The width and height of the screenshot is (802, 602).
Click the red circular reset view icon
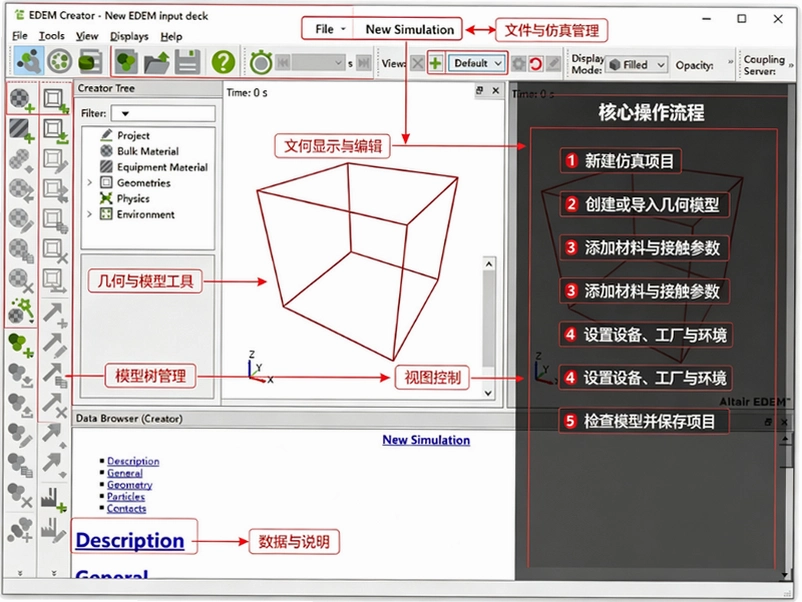[536, 64]
